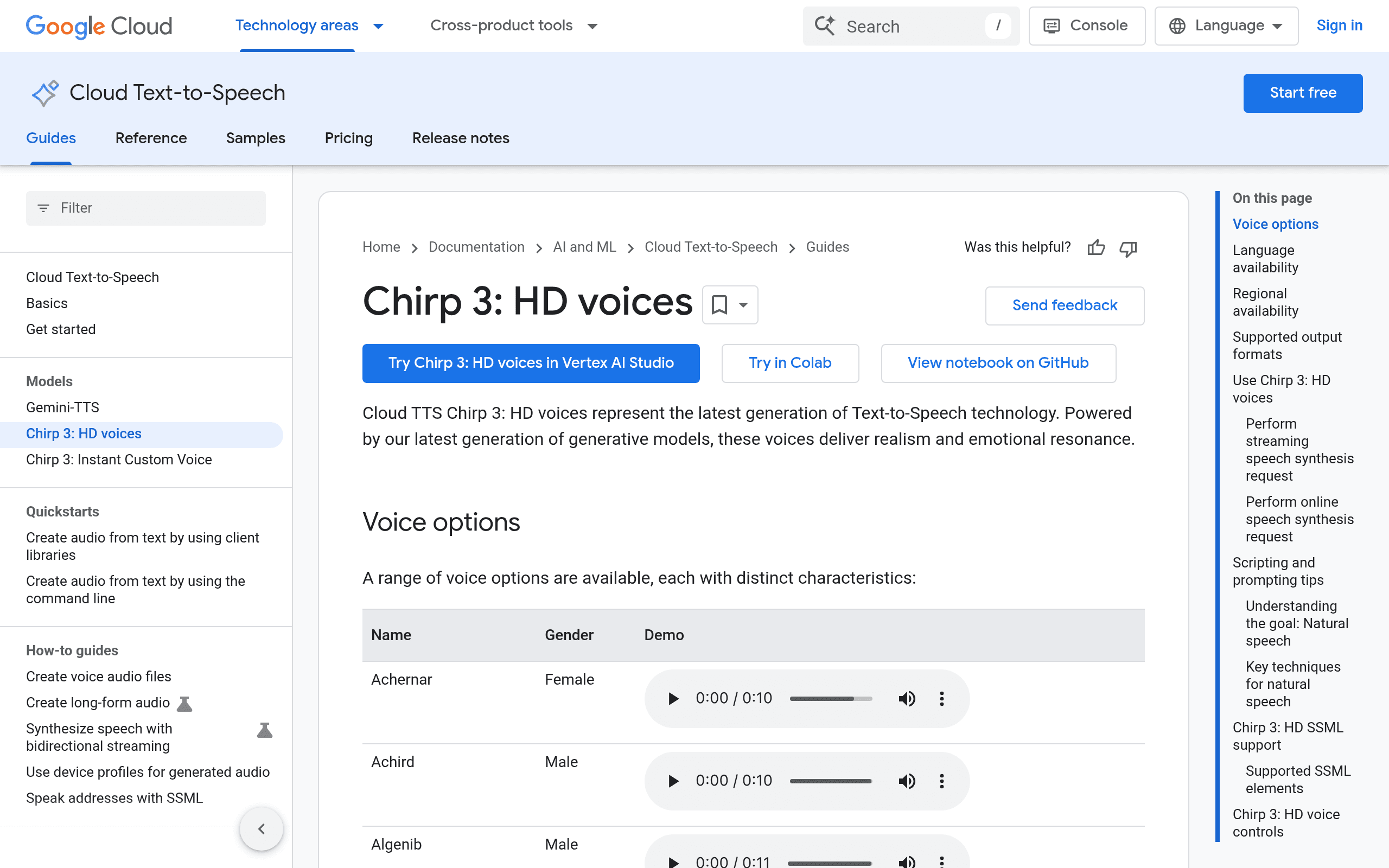
Task: Click the Cloud Text-to-Speech product logo icon
Action: coord(45,93)
